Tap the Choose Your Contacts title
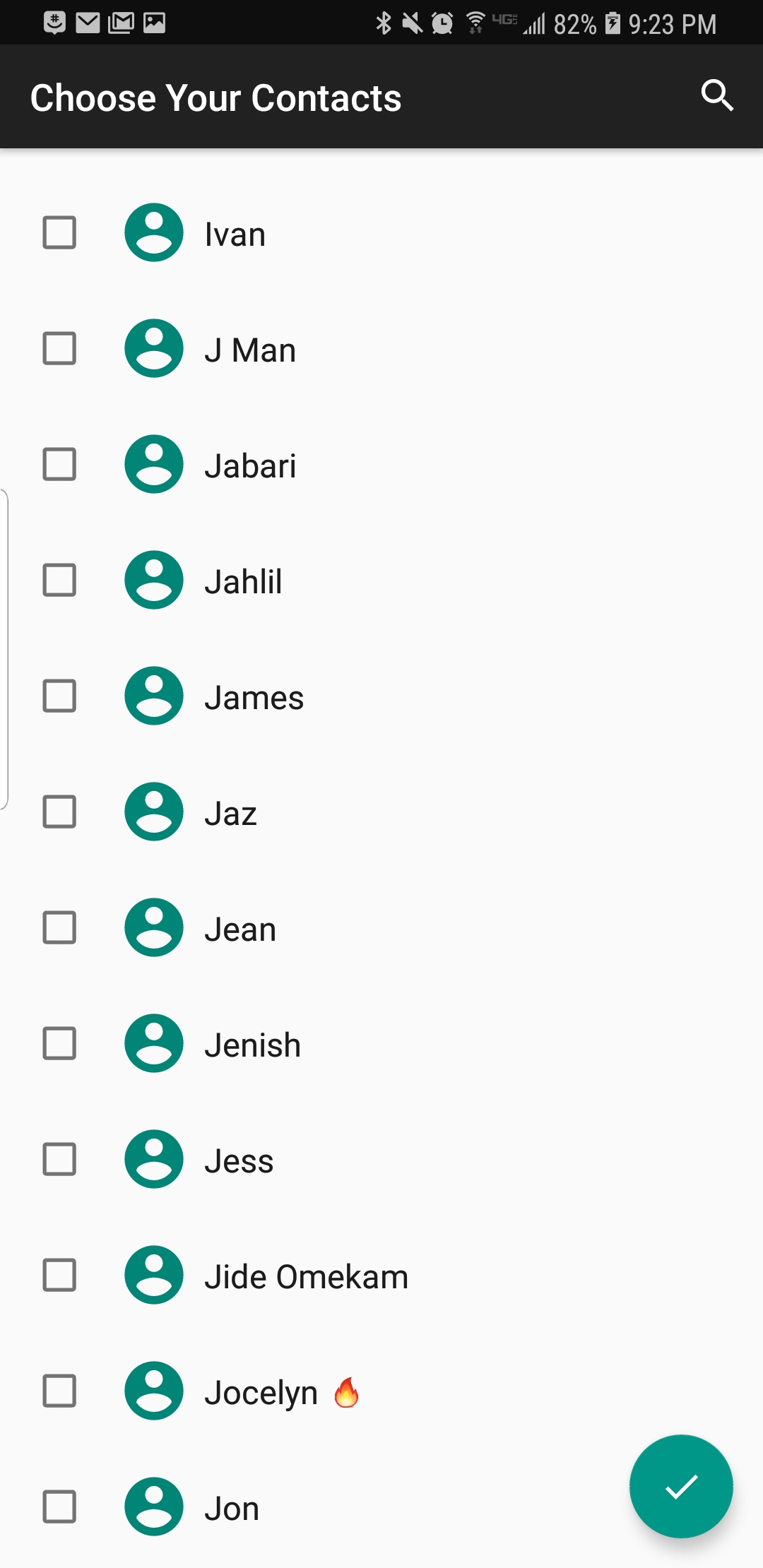The image size is (763, 1568). (215, 97)
